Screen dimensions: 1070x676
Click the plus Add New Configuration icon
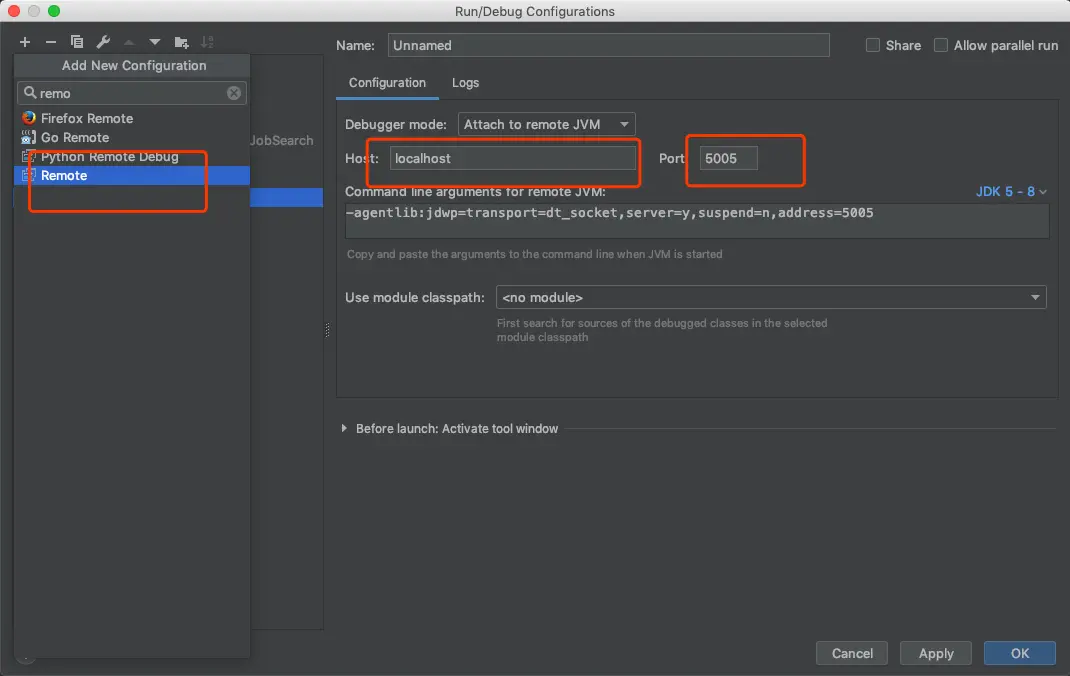tap(25, 42)
